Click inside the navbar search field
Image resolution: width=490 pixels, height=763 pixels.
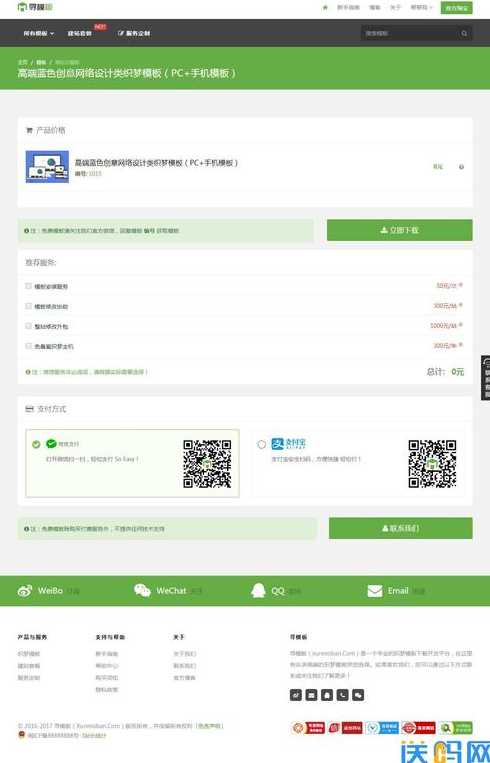pos(410,33)
